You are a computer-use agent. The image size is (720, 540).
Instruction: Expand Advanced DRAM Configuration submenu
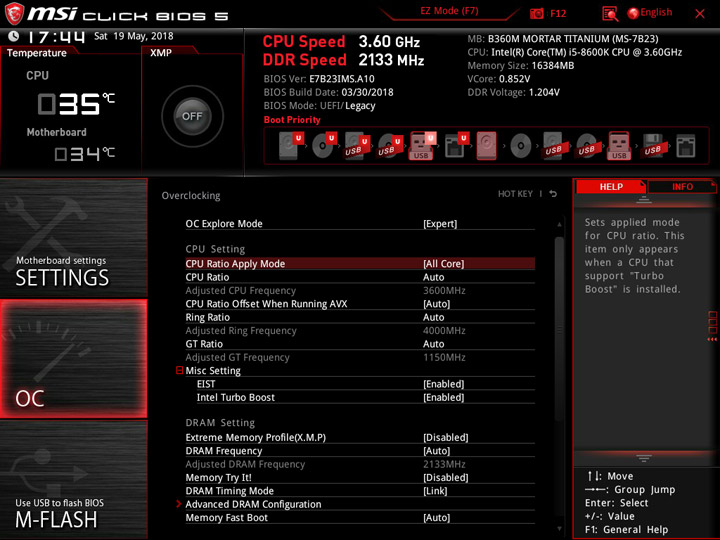coord(253,504)
